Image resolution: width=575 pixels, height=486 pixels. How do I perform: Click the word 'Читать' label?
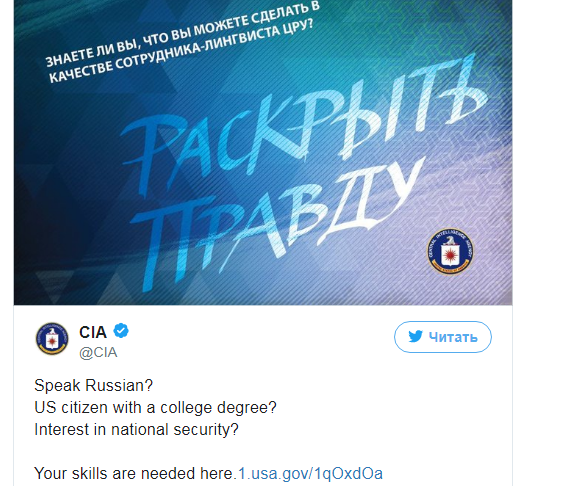(x=453, y=337)
